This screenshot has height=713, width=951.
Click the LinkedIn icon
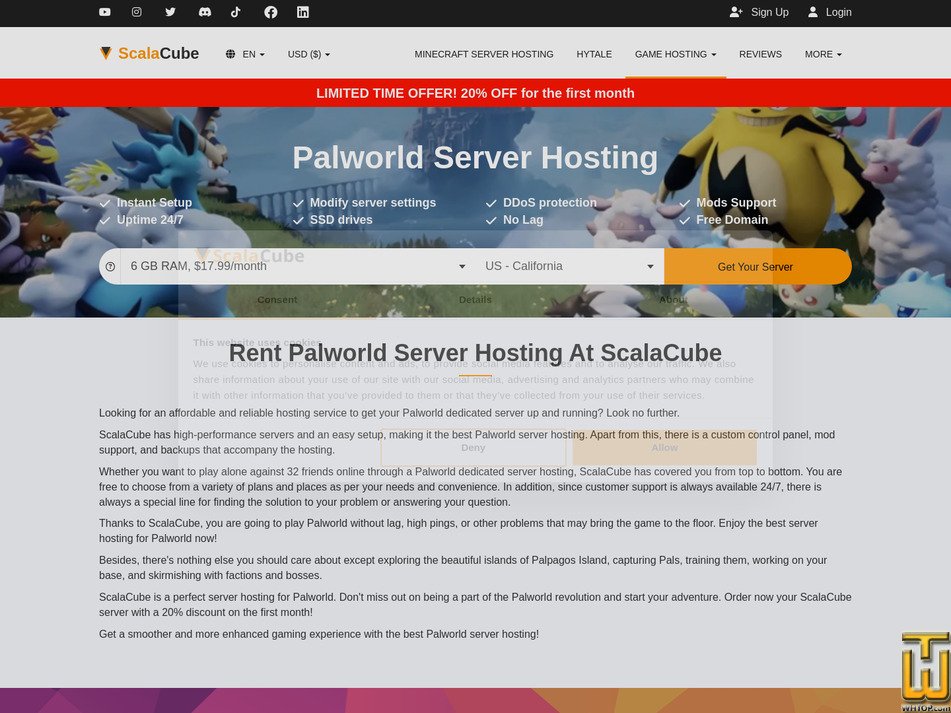[302, 13]
